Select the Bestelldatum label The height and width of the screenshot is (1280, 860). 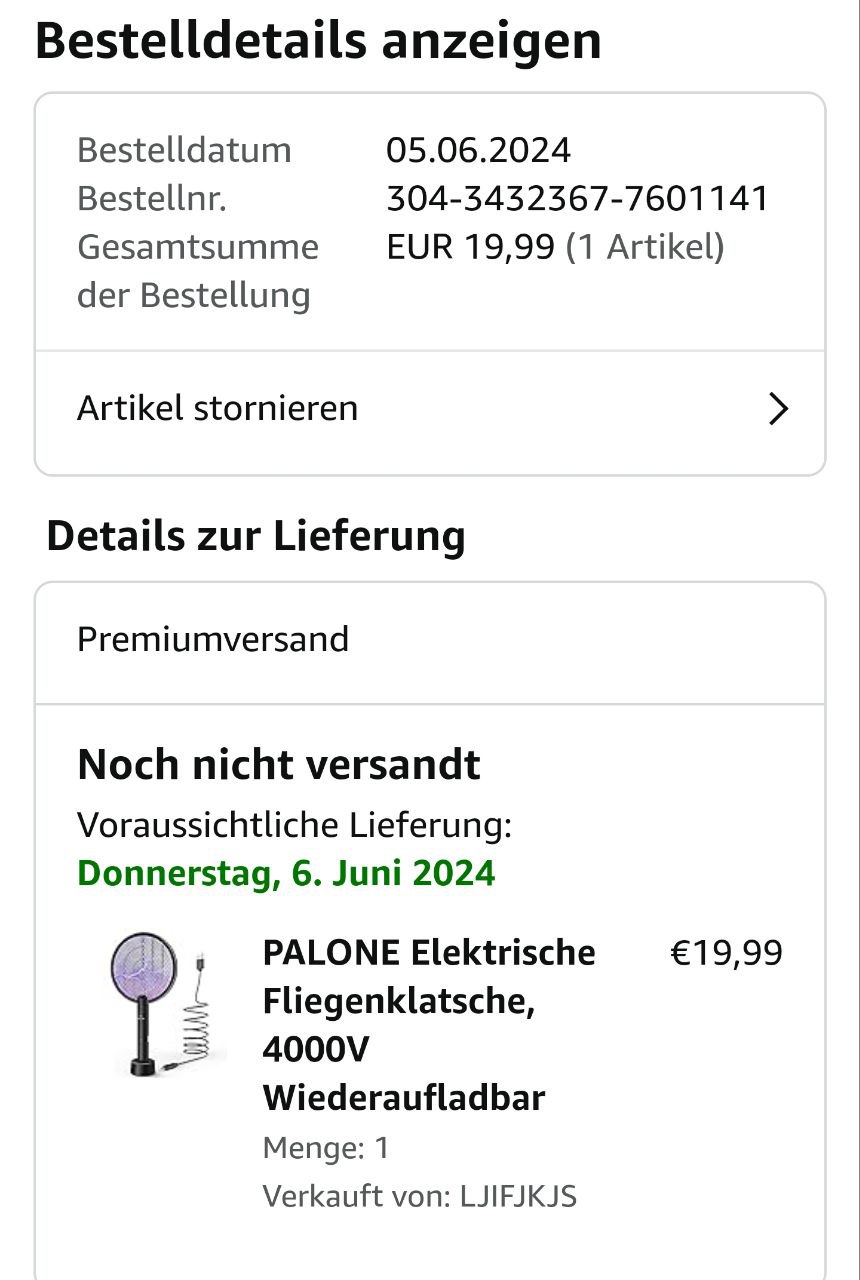(184, 151)
